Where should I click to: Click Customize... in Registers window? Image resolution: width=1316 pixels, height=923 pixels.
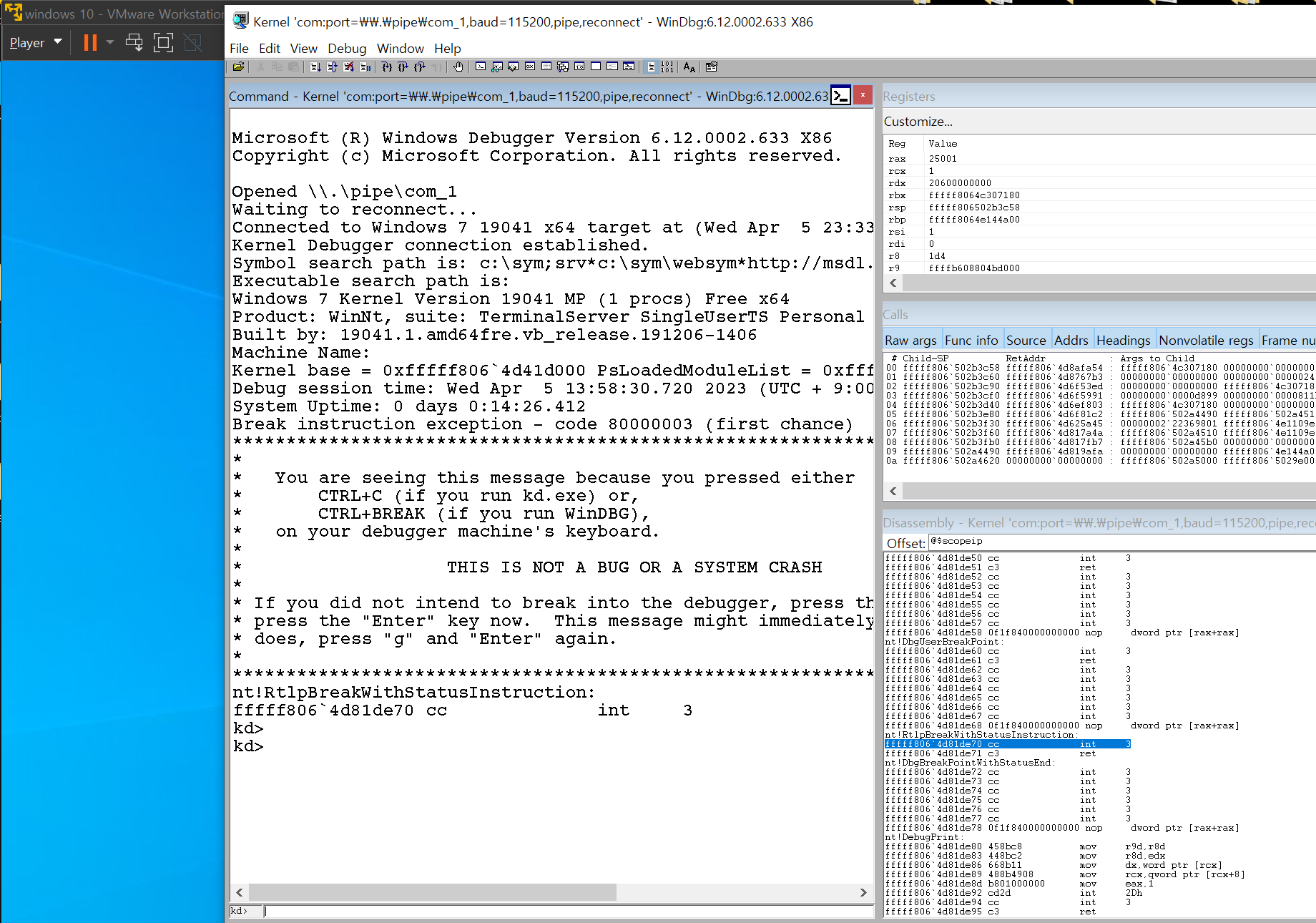tap(918, 122)
